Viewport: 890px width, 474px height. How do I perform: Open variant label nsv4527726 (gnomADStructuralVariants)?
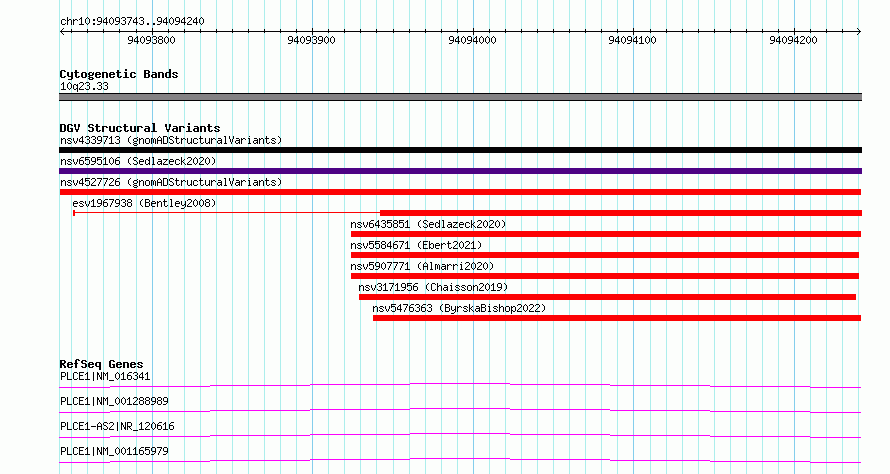(x=171, y=182)
